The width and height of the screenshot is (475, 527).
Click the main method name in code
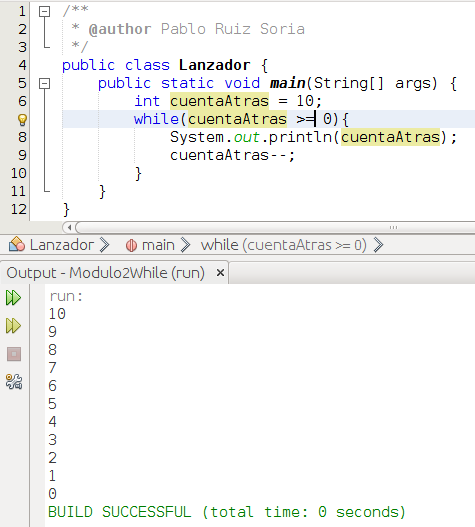(287, 83)
